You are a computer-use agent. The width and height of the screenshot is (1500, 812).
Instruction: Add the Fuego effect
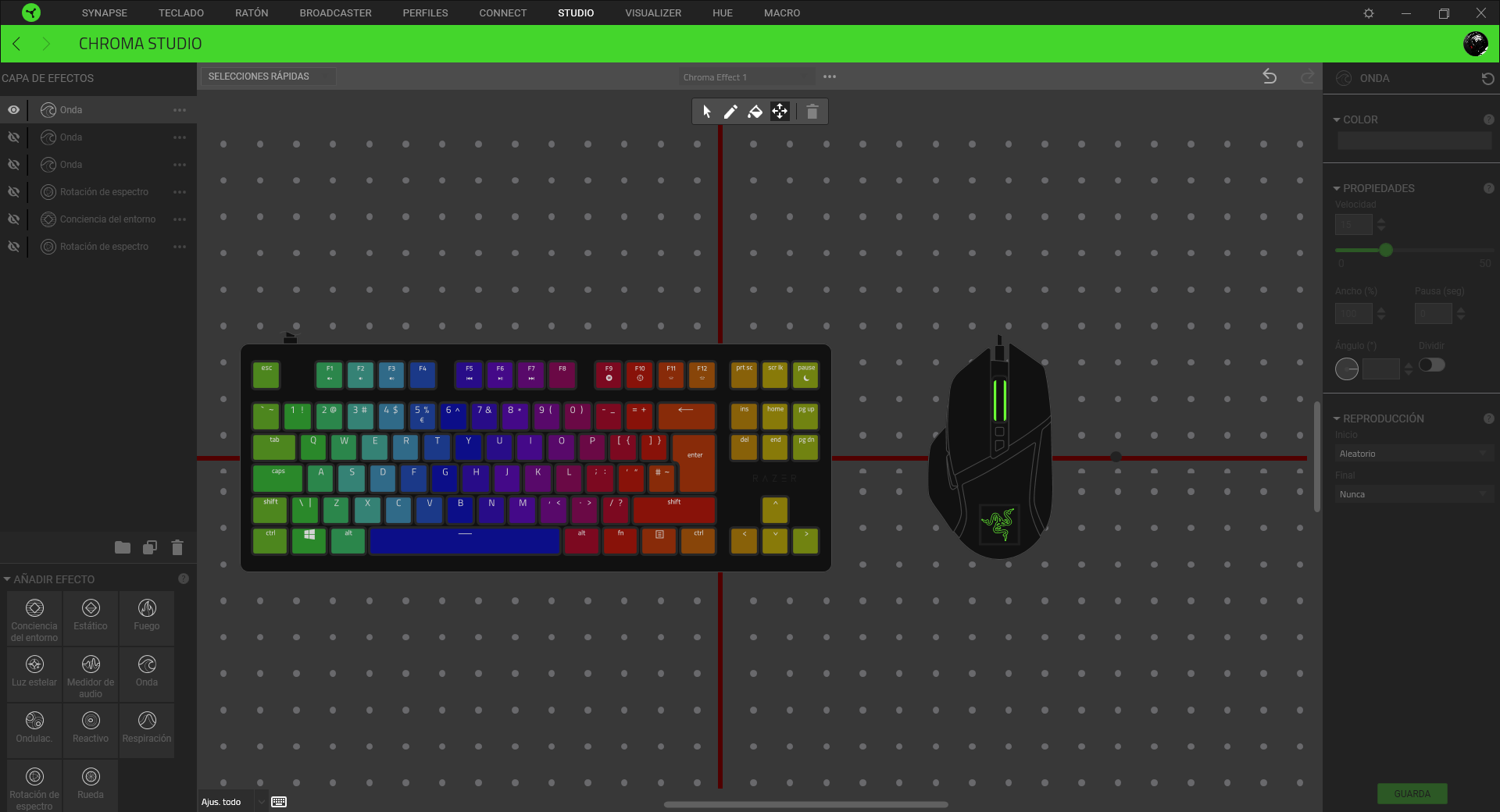coord(147,619)
